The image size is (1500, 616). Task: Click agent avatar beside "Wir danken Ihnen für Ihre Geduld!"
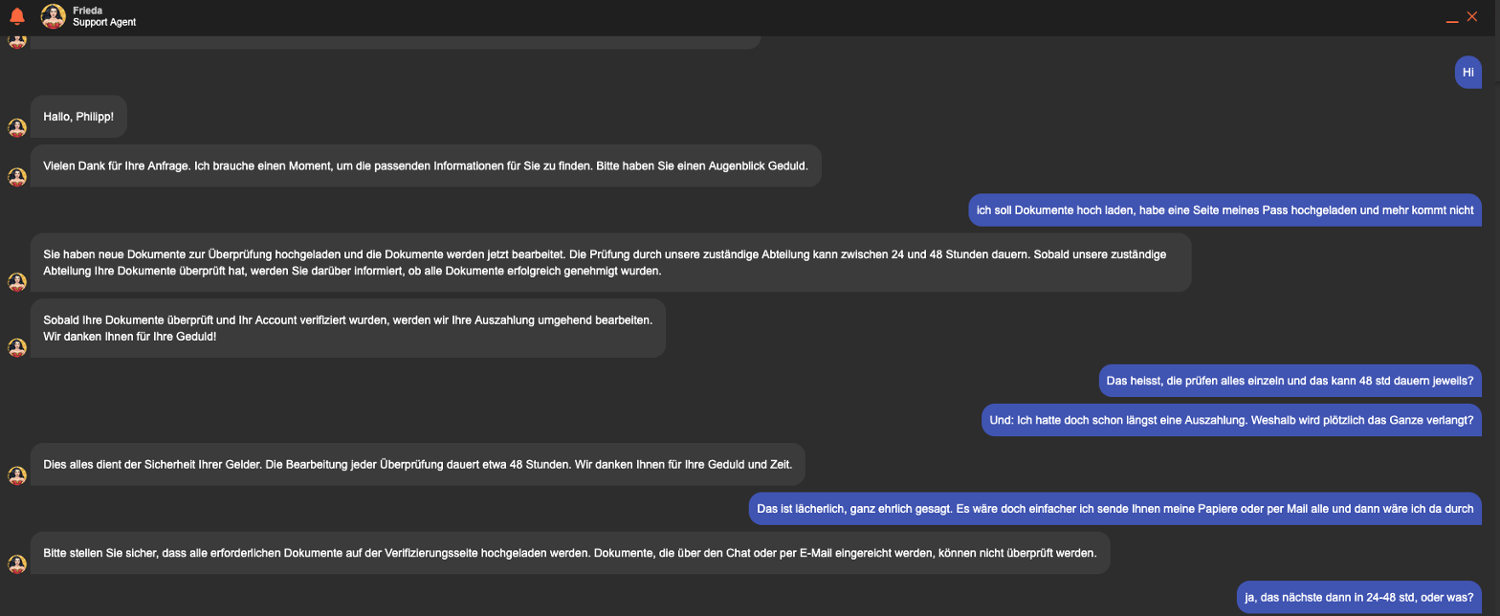(x=17, y=347)
